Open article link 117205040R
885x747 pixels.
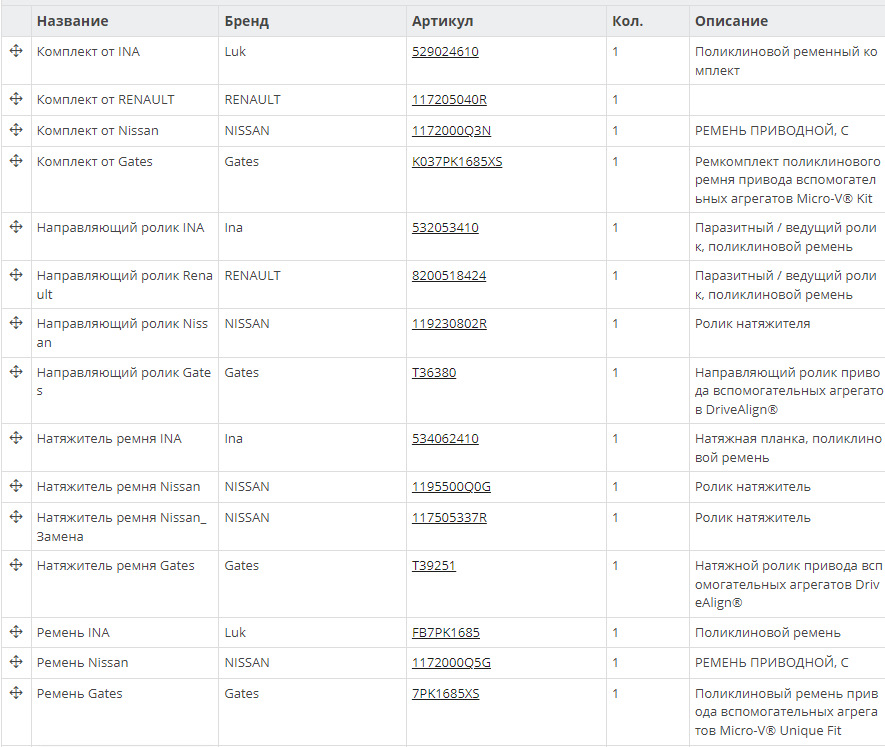(449, 100)
